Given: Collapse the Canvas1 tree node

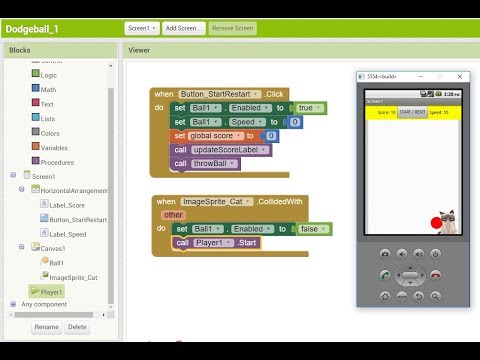Looking at the screenshot, I should tap(22, 247).
